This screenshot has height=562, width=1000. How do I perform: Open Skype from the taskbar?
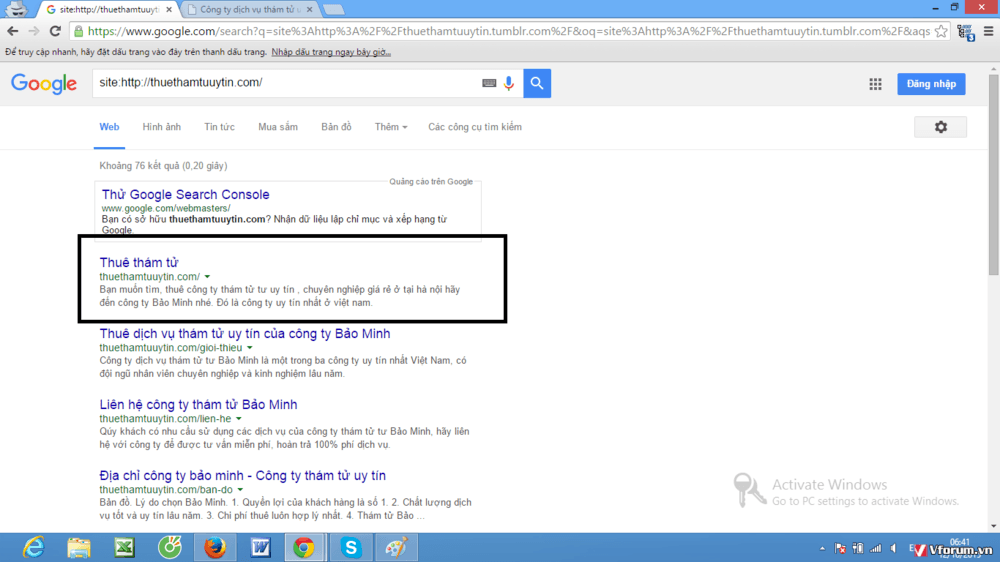coord(351,547)
